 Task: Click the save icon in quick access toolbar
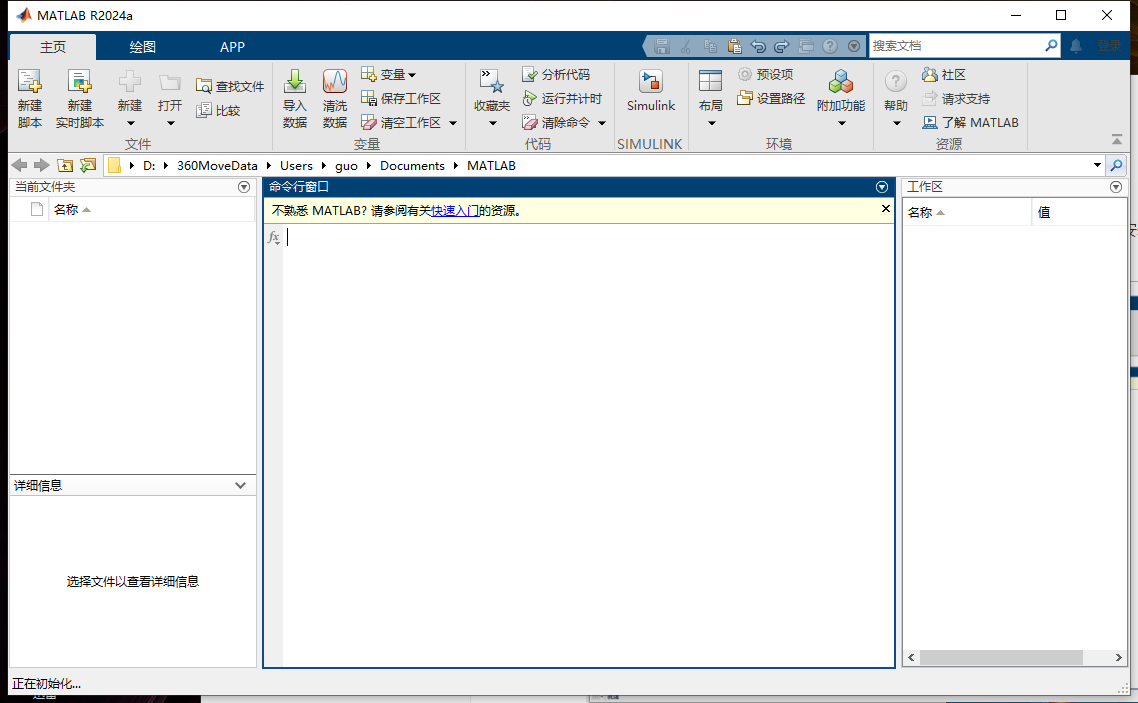tap(661, 46)
